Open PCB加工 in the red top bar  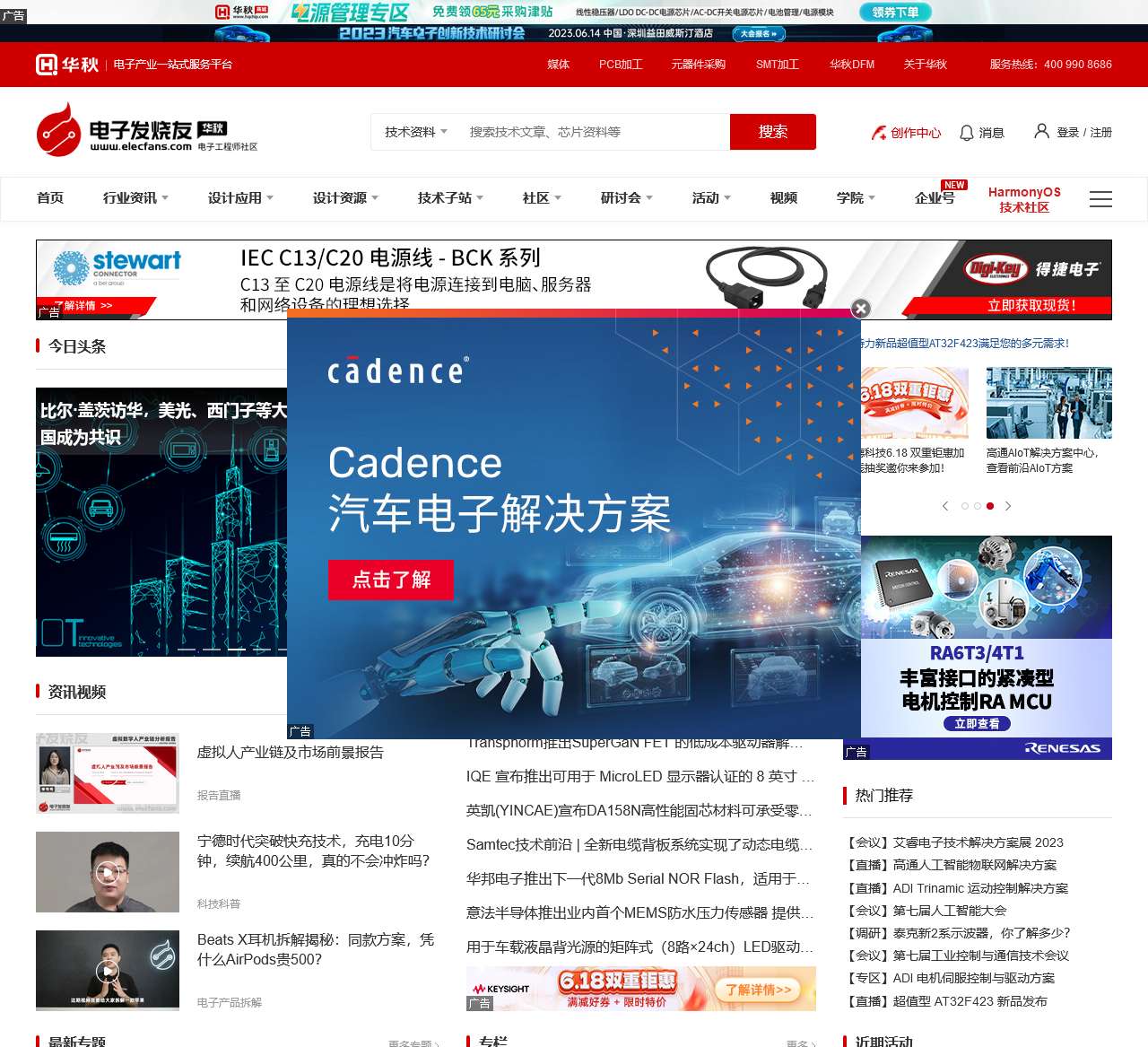[621, 65]
